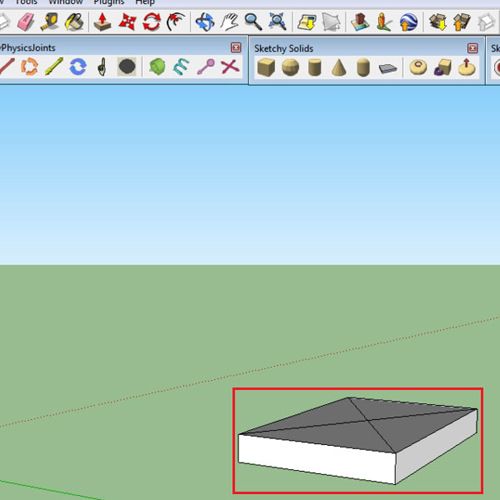Toggle the grey Terrain icon

[331, 22]
